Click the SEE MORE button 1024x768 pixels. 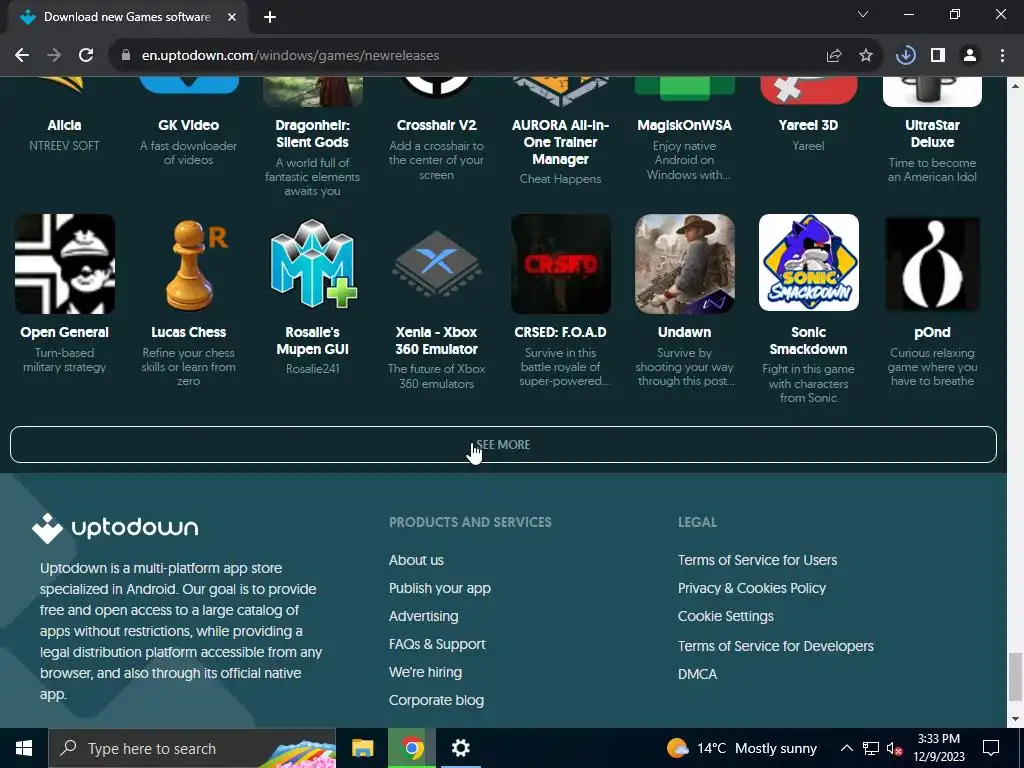click(504, 444)
